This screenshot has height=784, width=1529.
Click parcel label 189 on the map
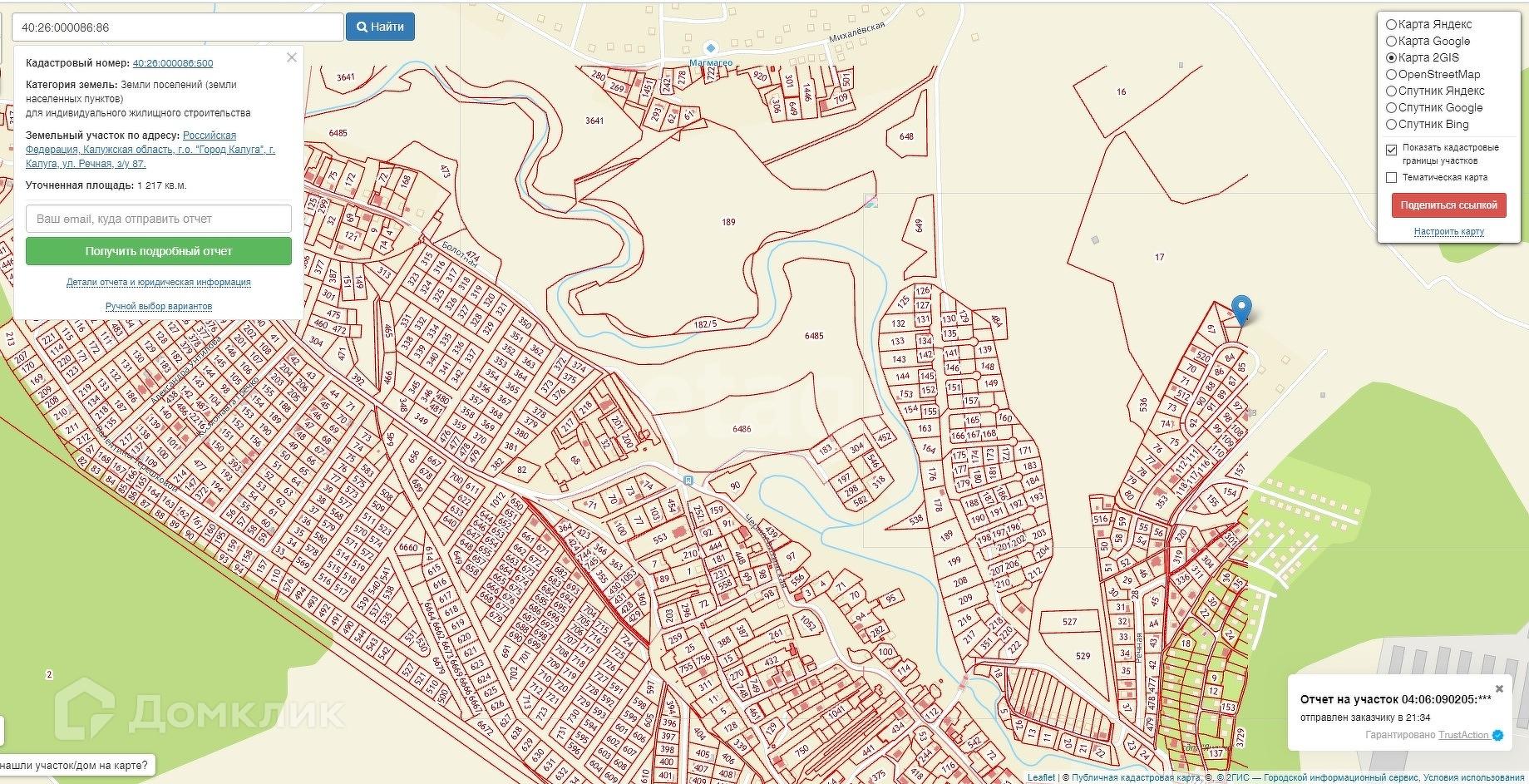(728, 222)
